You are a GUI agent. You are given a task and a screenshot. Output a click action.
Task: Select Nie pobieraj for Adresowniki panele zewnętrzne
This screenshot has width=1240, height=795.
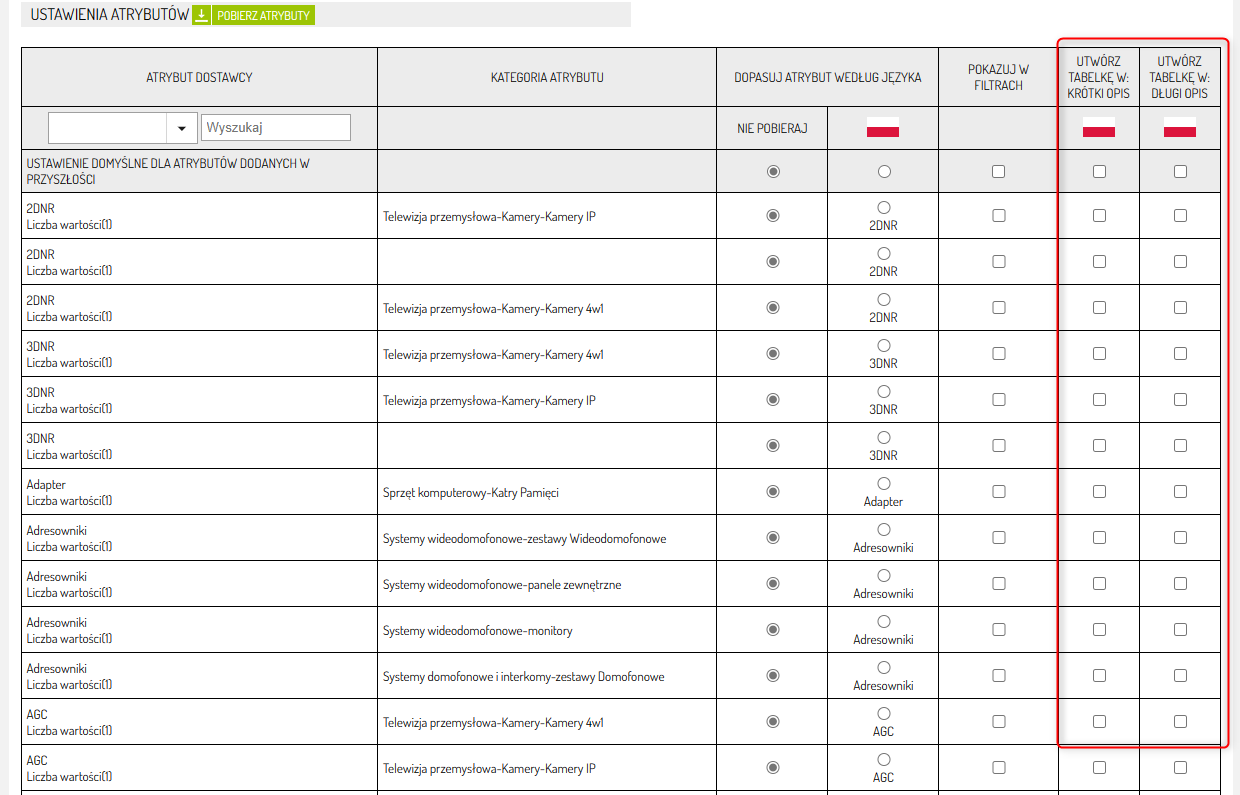pos(772,583)
